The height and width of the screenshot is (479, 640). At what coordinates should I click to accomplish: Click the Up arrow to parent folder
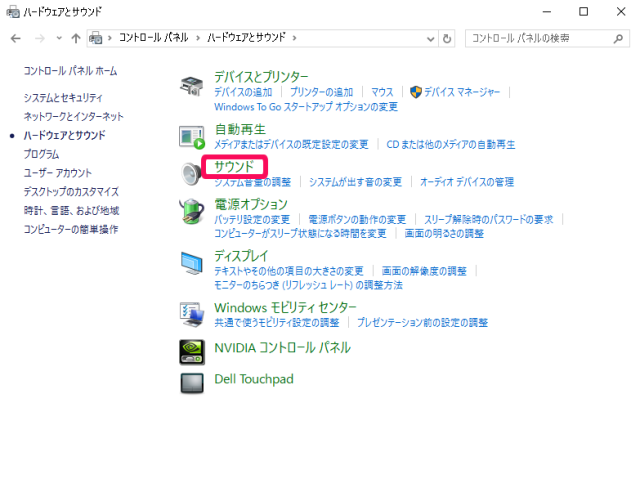(76, 38)
